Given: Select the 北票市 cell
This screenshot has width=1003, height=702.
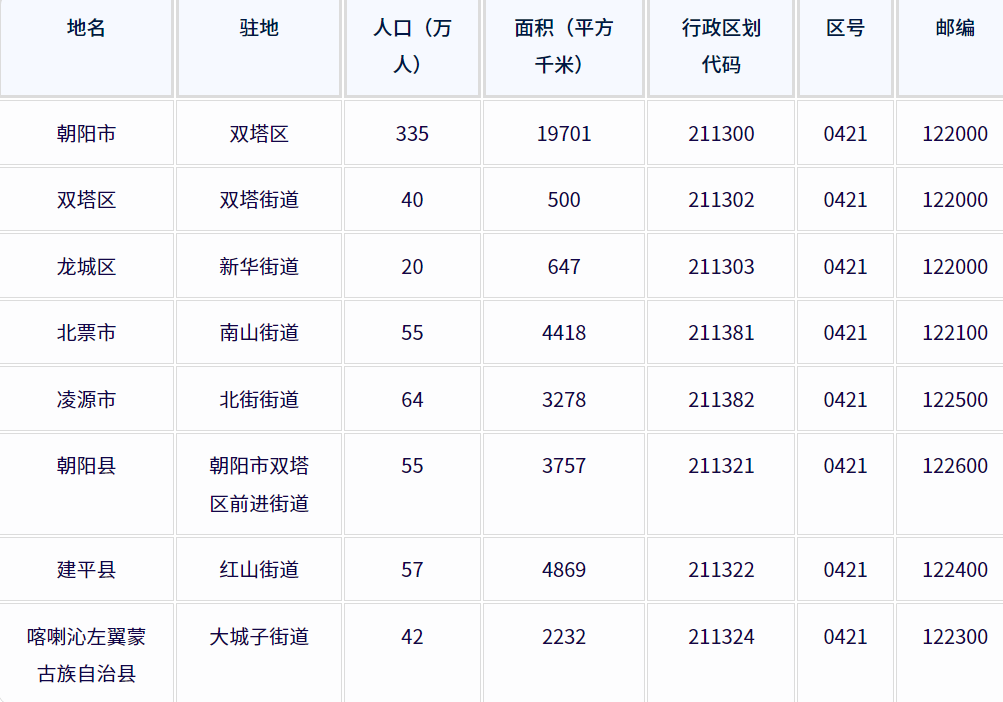Looking at the screenshot, I should pyautogui.click(x=86, y=333).
